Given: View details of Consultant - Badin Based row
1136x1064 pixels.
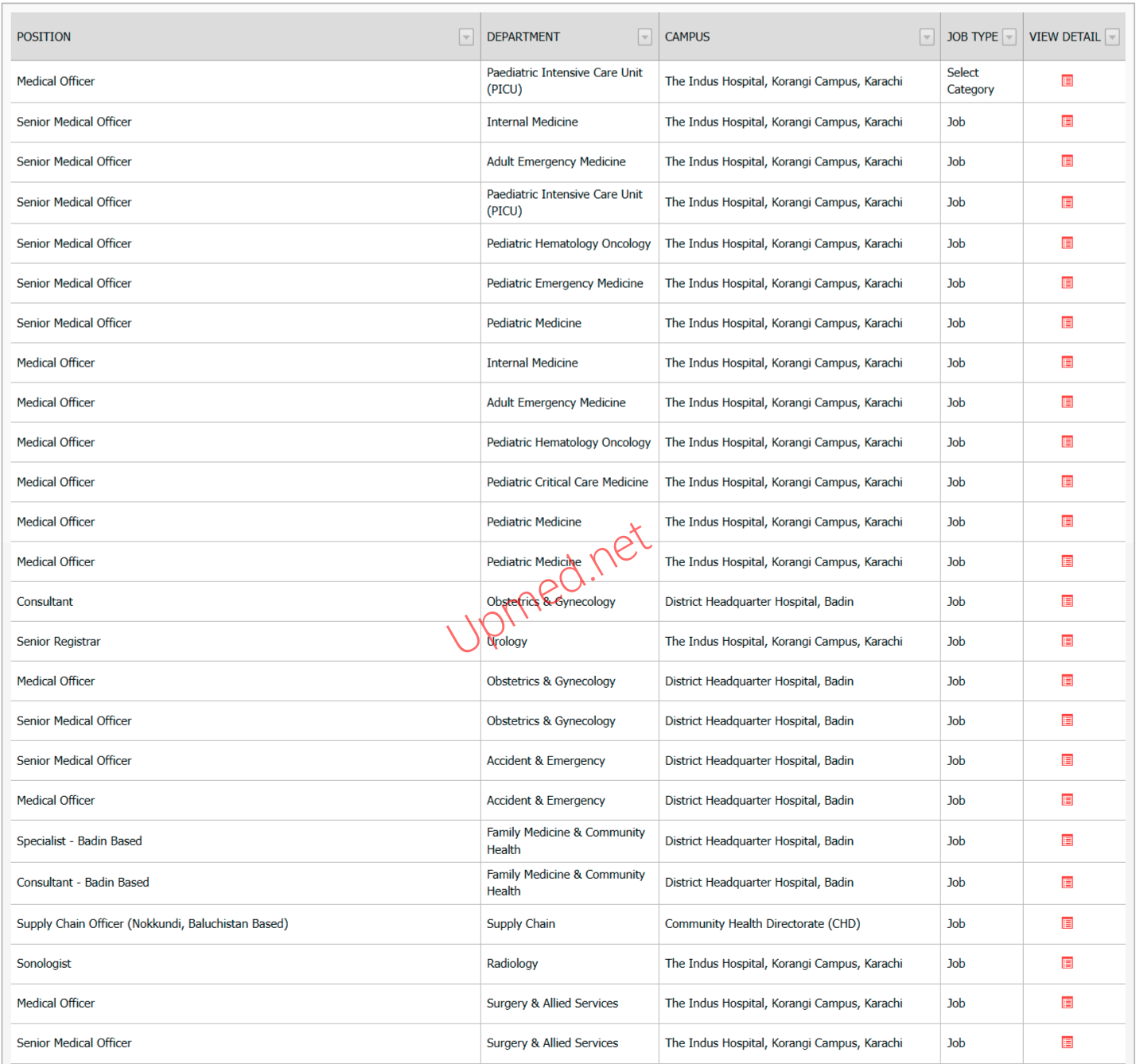Looking at the screenshot, I should 1067,883.
